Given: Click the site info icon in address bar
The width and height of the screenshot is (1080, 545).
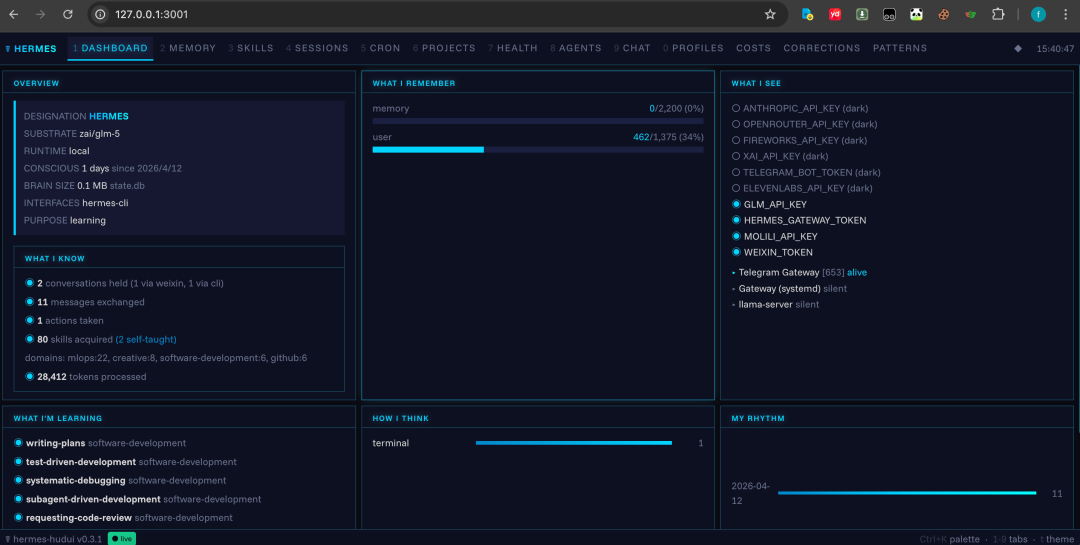Looking at the screenshot, I should [101, 14].
